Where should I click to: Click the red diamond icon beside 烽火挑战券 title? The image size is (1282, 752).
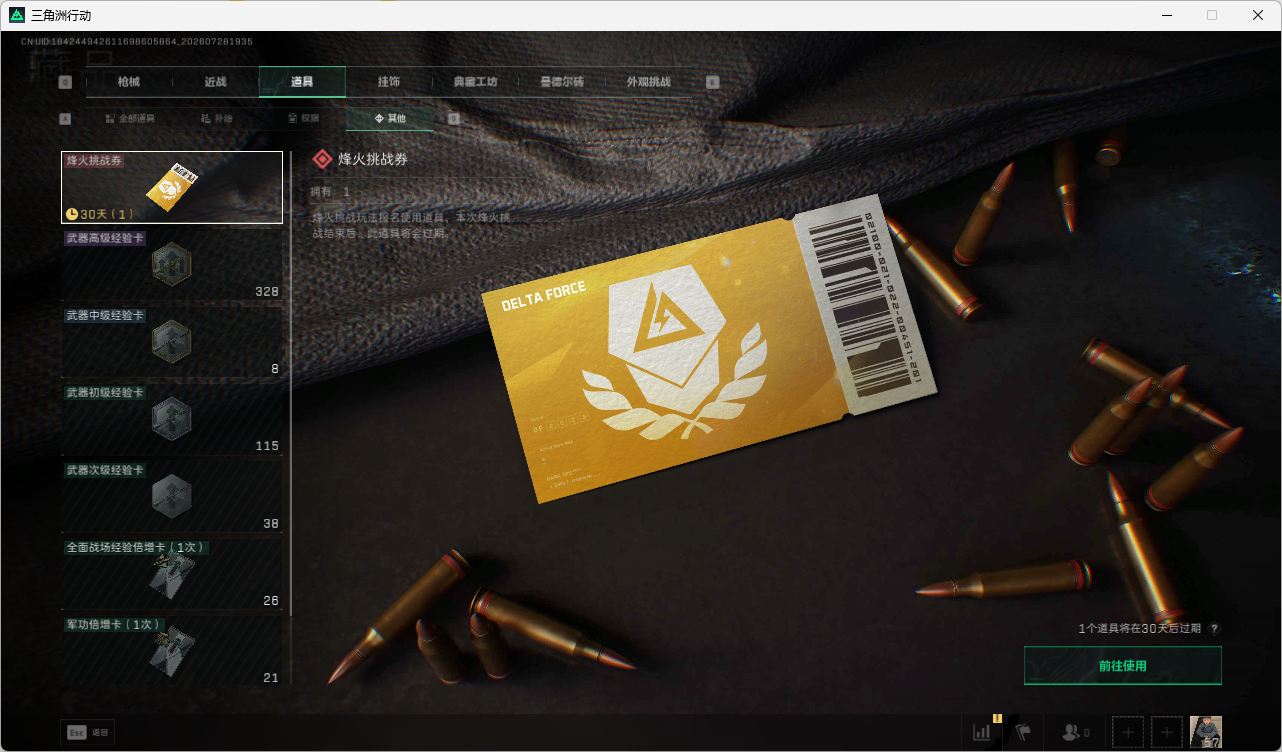tap(322, 159)
